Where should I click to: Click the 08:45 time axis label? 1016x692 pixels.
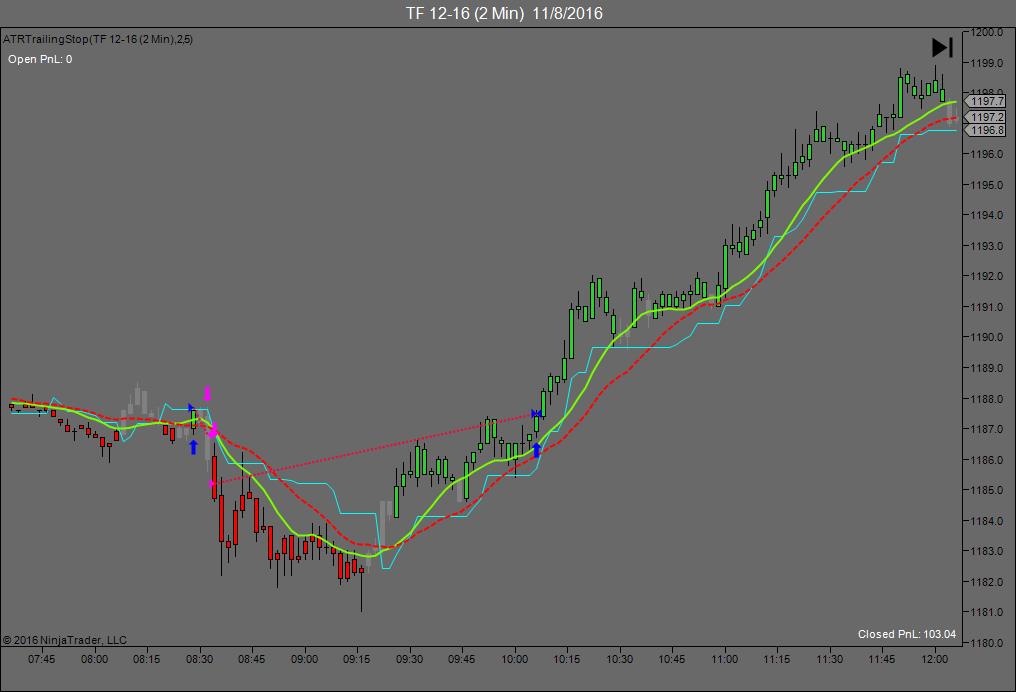(251, 659)
